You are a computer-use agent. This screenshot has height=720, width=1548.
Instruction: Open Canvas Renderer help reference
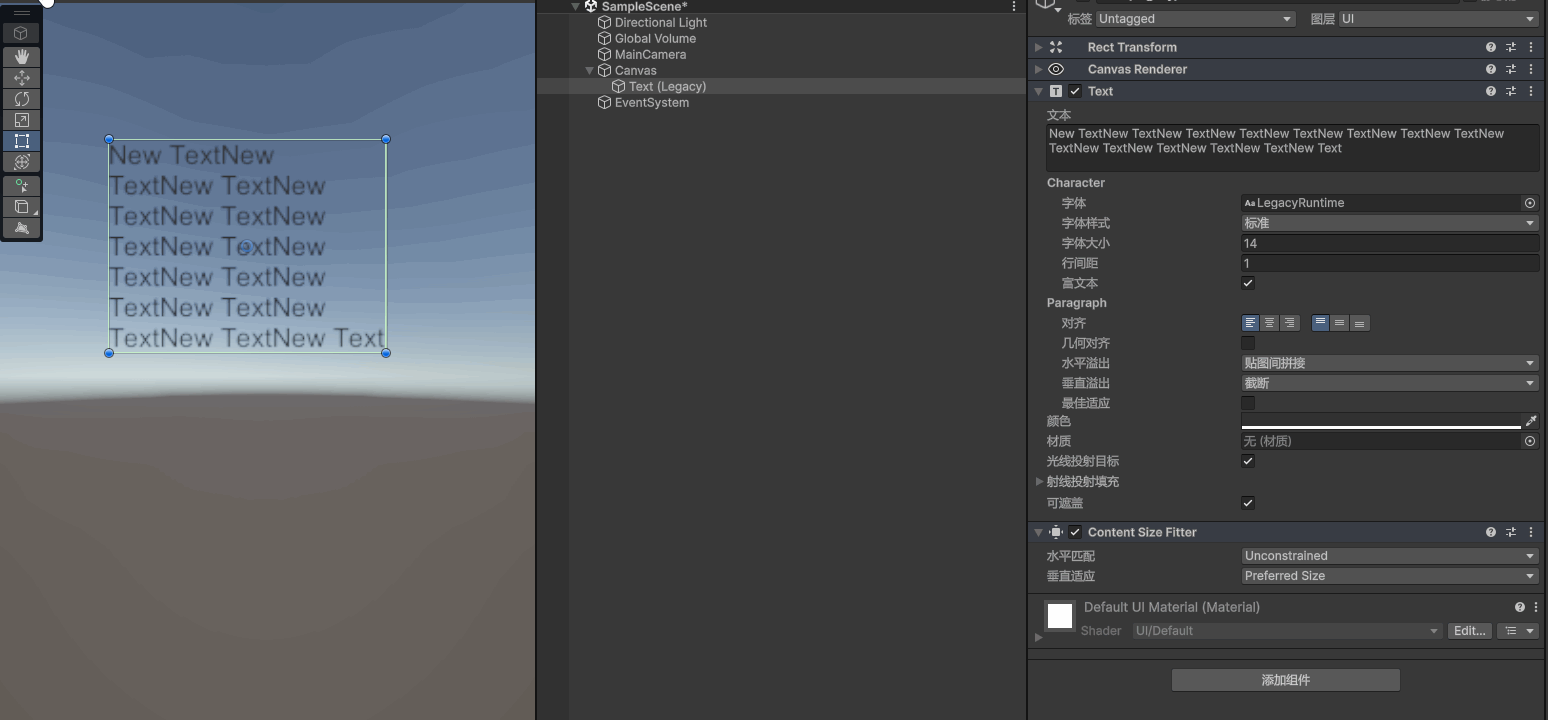[x=1491, y=69]
